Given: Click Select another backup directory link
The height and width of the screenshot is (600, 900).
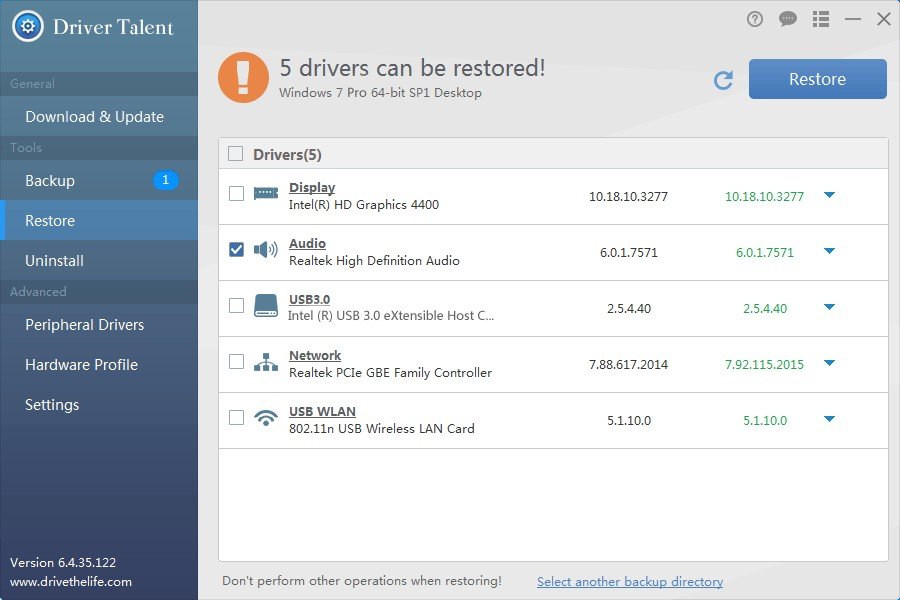Looking at the screenshot, I should 630,582.
